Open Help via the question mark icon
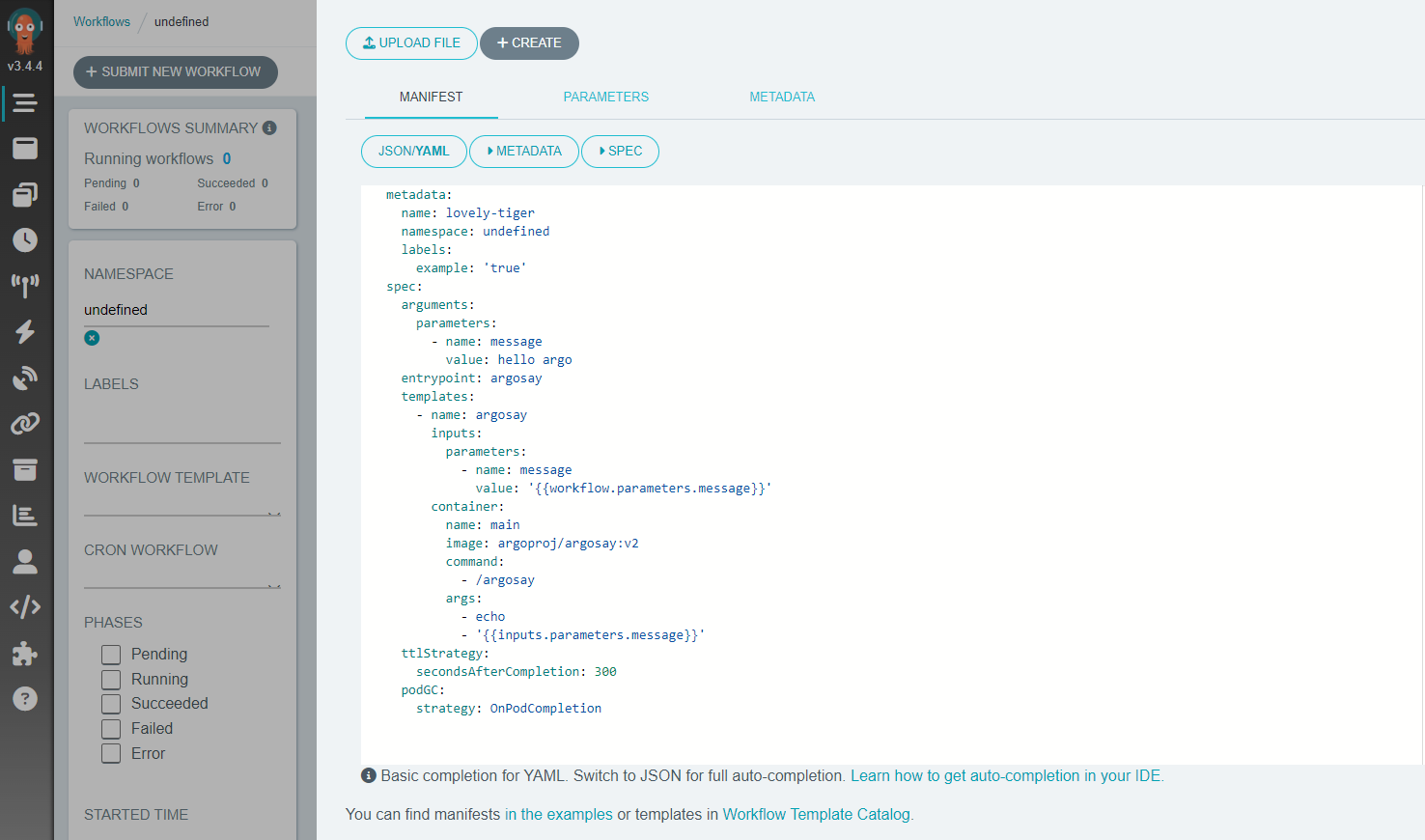1425x840 pixels. [x=26, y=698]
